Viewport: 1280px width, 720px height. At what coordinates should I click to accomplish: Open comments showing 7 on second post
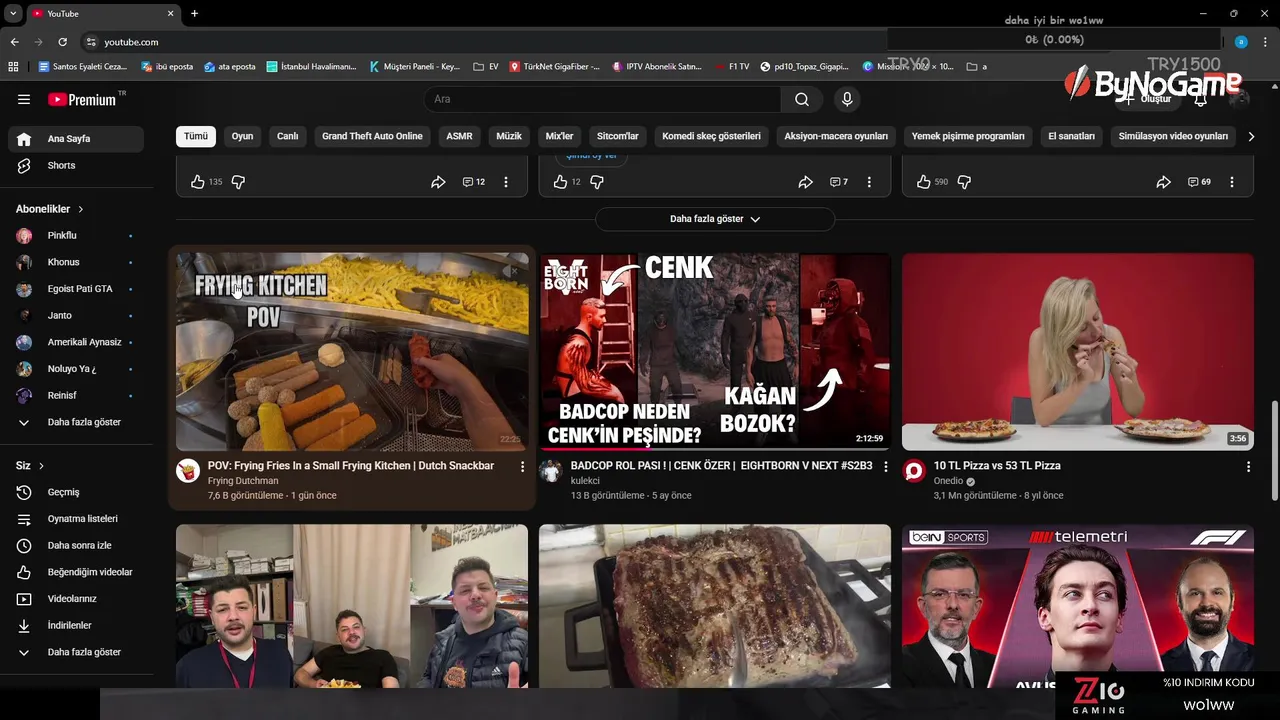pyautogui.click(x=839, y=182)
